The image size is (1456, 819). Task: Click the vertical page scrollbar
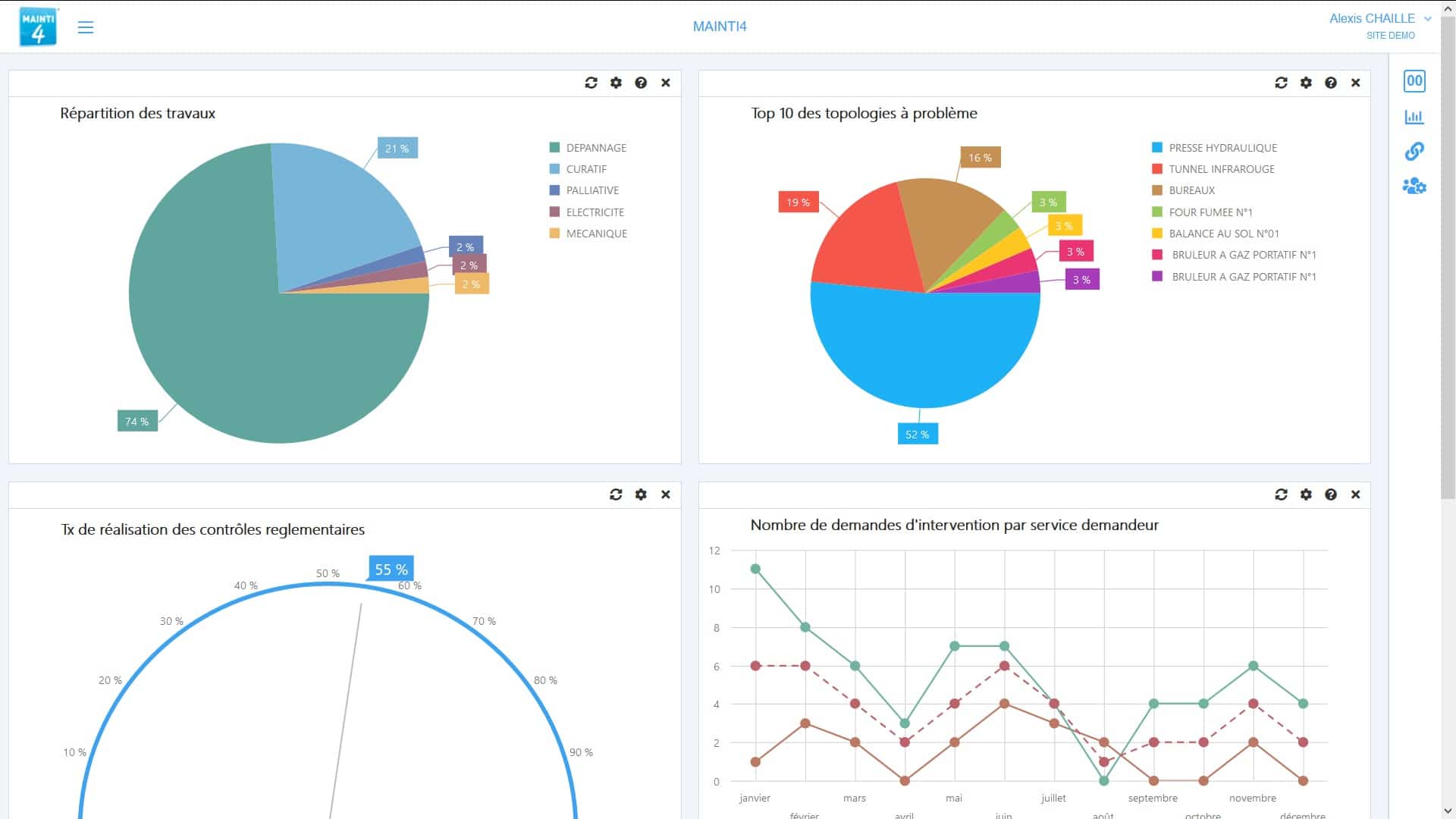[x=1448, y=258]
